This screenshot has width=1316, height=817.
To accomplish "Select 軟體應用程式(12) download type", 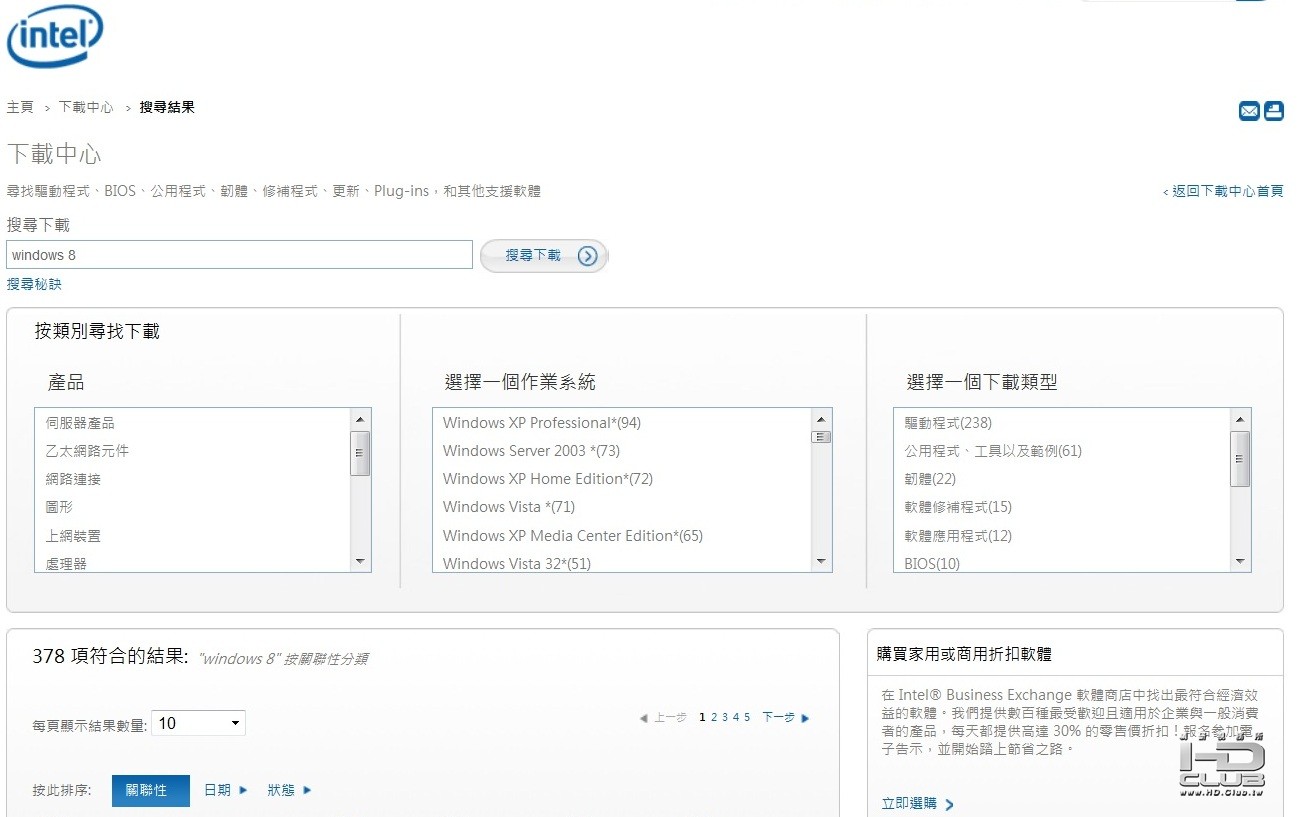I will click(x=958, y=536).
